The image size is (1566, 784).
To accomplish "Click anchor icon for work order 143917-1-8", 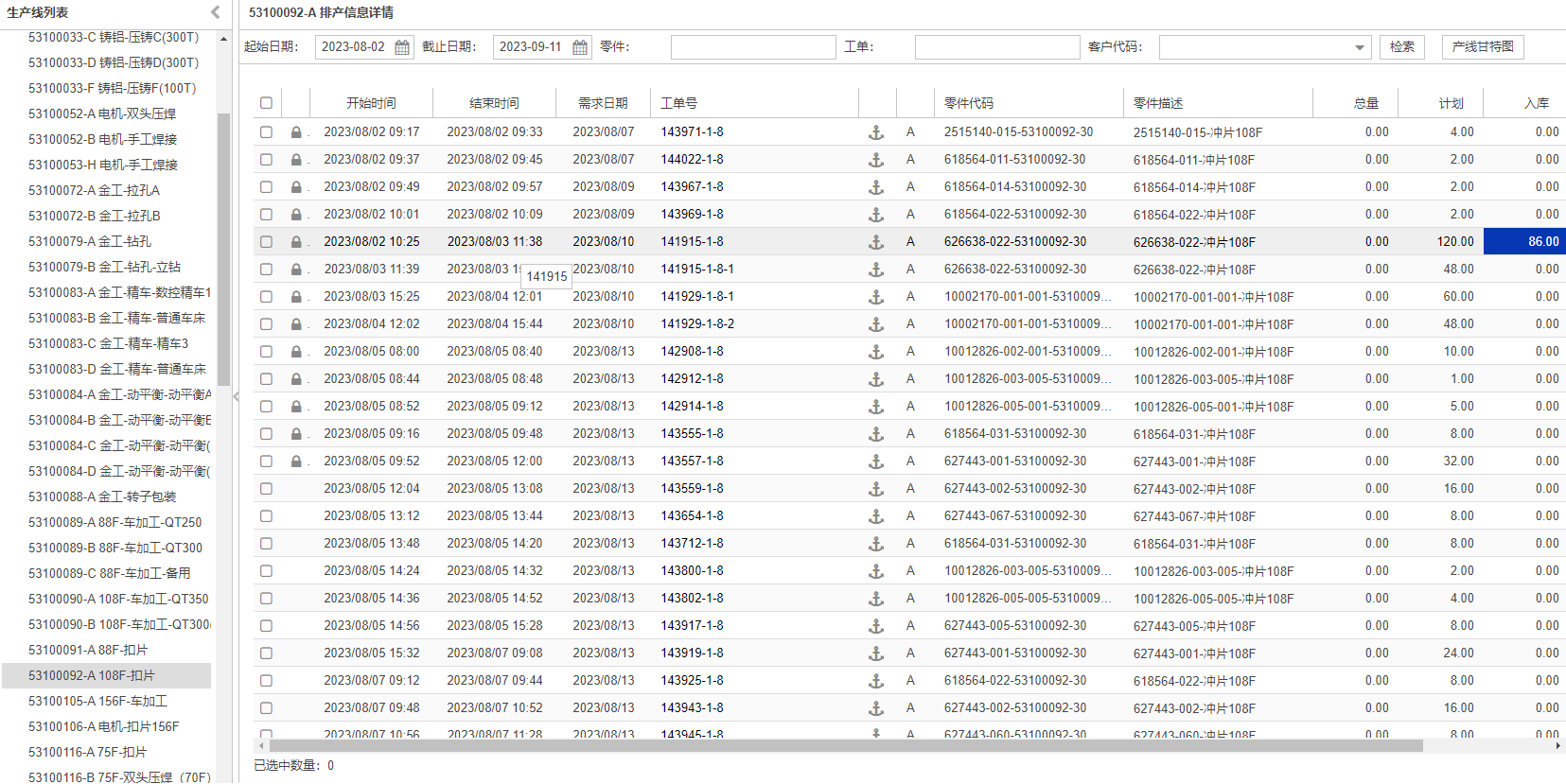I will (x=876, y=626).
